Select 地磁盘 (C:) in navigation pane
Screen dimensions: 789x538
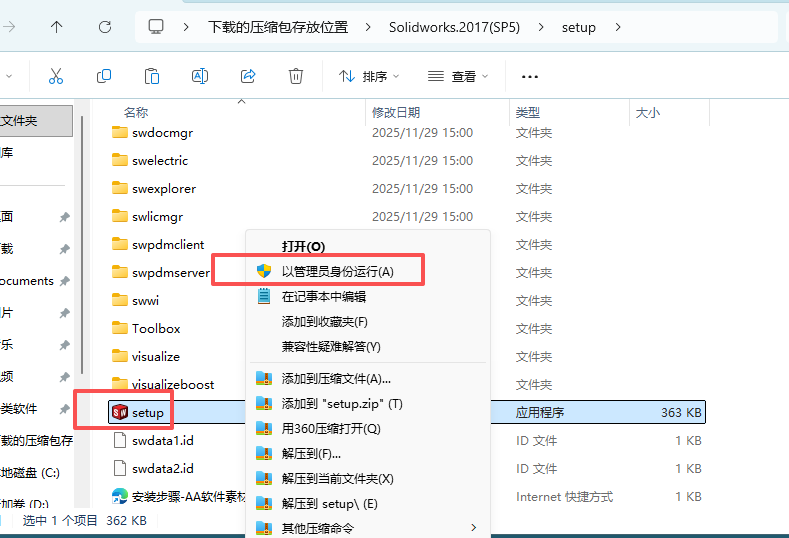point(30,473)
